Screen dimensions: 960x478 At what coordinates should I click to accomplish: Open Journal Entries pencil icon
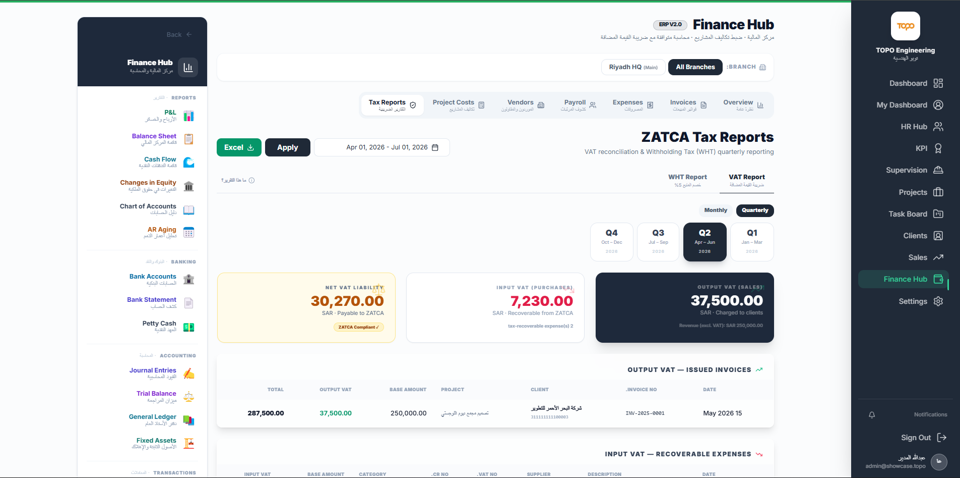(x=189, y=373)
